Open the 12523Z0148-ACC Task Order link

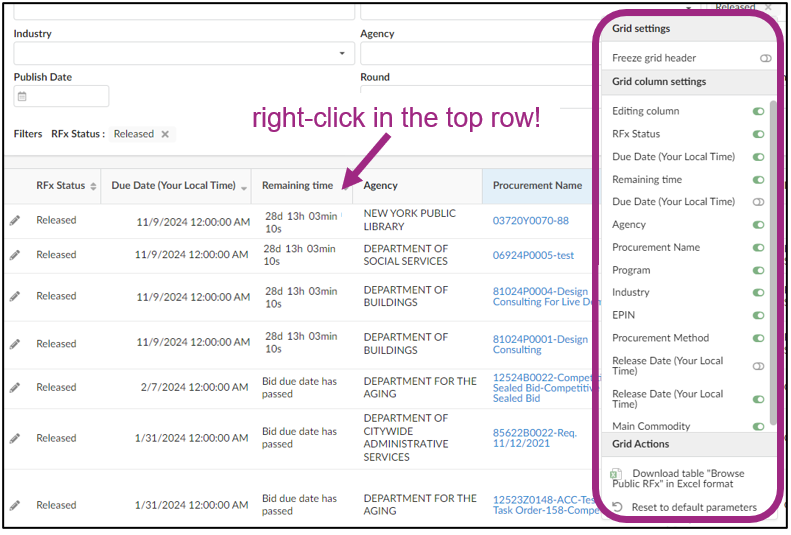(544, 505)
